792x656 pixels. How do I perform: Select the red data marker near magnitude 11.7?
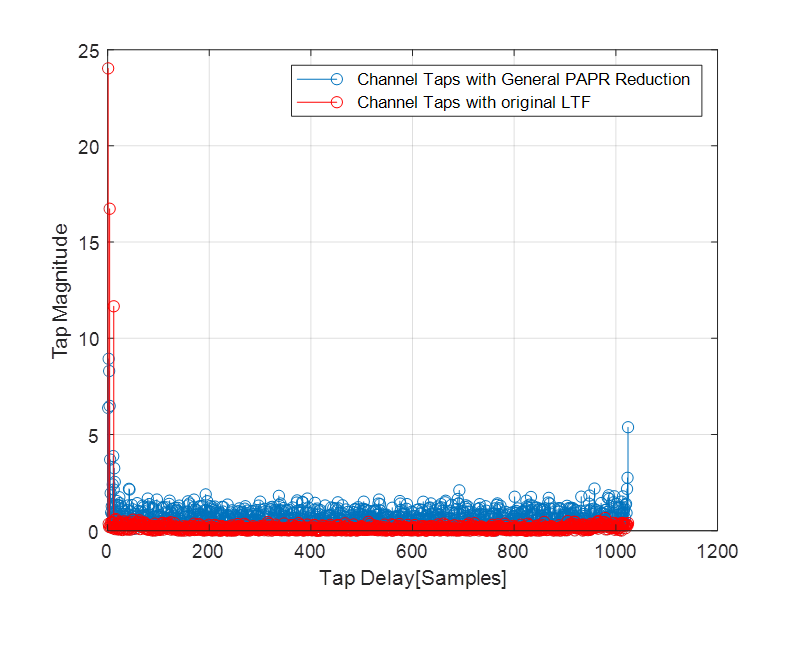point(114,306)
